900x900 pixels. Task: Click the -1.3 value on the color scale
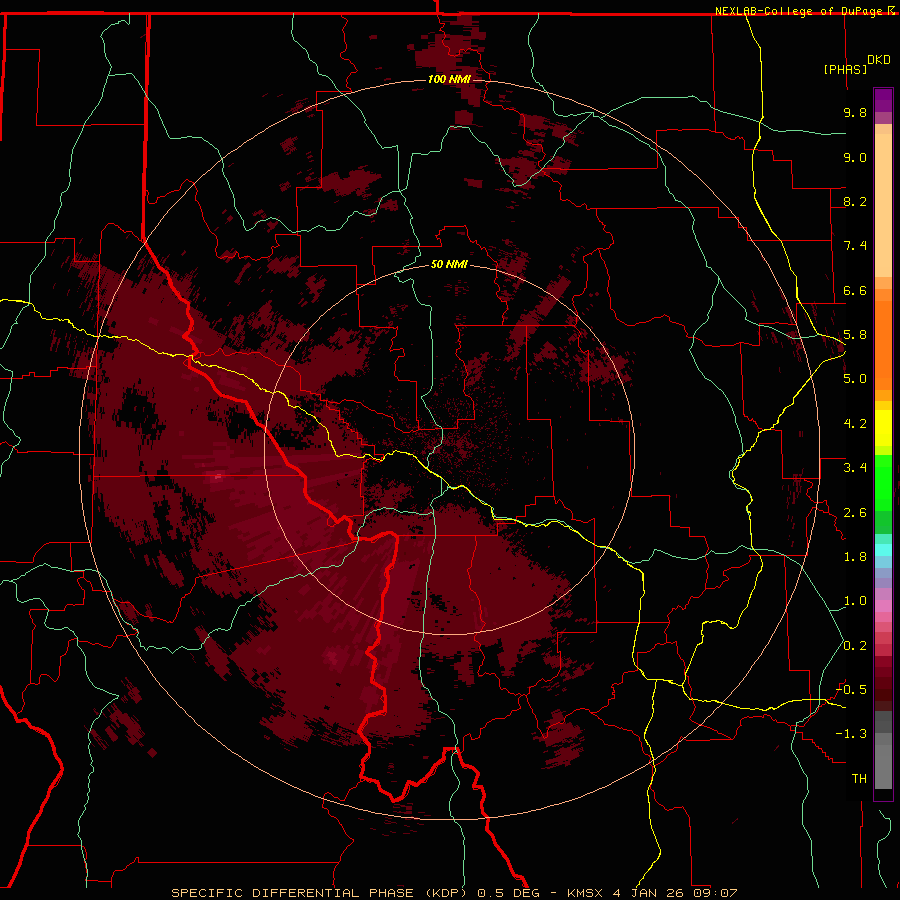click(852, 734)
